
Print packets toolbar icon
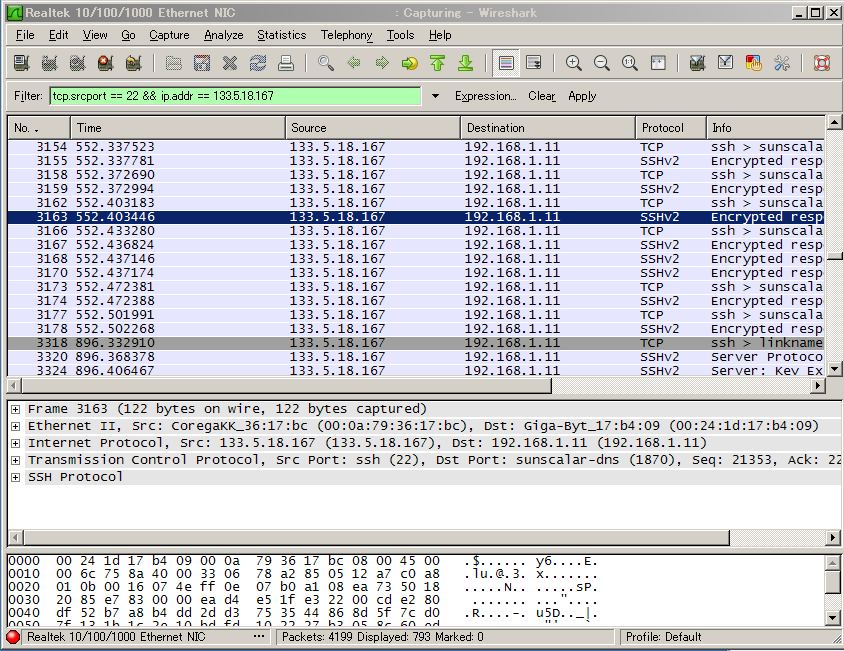(x=286, y=63)
